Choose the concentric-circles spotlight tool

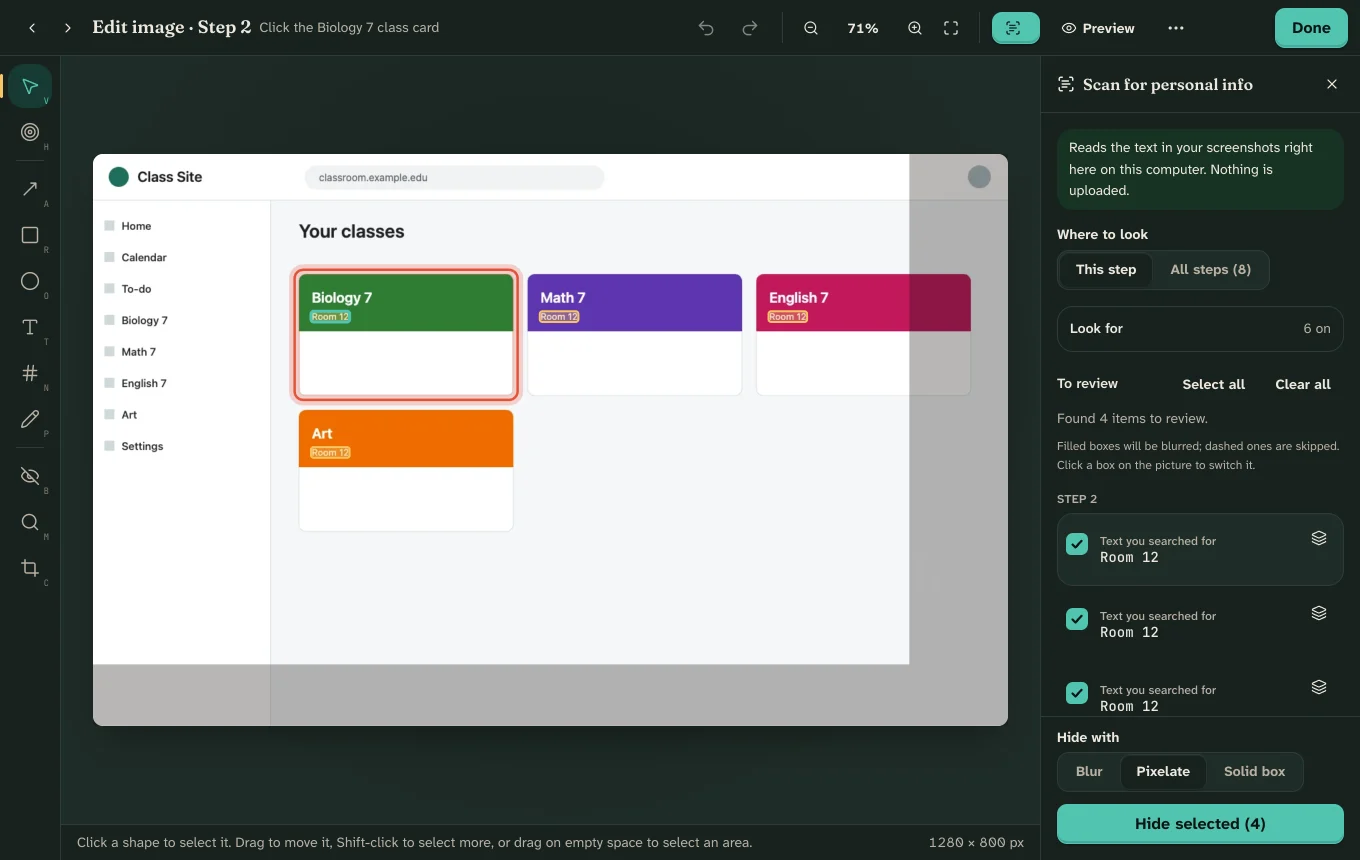30,132
